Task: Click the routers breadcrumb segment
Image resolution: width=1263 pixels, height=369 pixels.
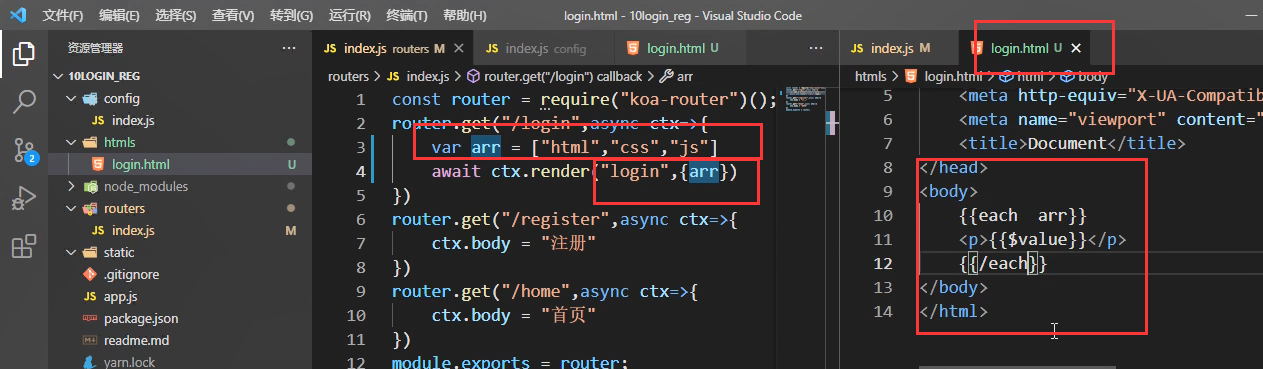Action: point(348,76)
